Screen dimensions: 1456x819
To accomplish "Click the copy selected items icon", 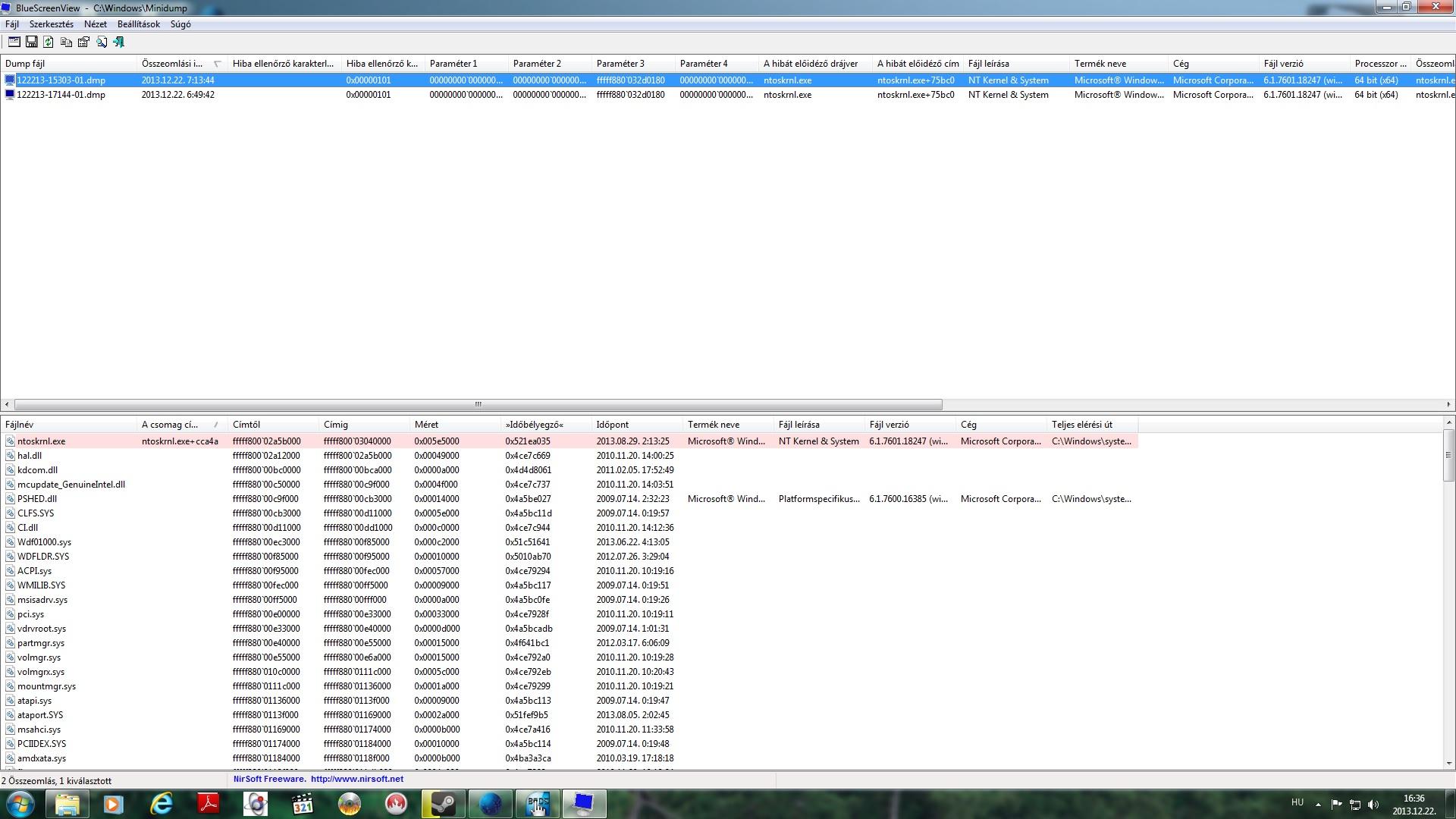I will point(67,42).
